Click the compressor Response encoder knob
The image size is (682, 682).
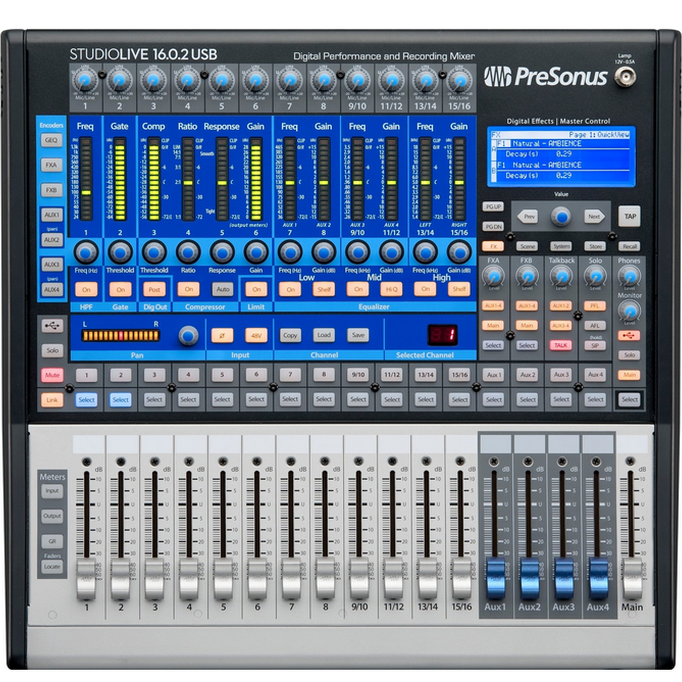click(222, 252)
